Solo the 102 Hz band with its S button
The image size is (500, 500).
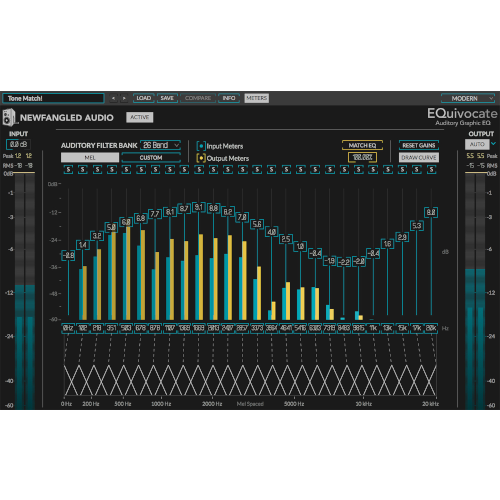[83, 170]
